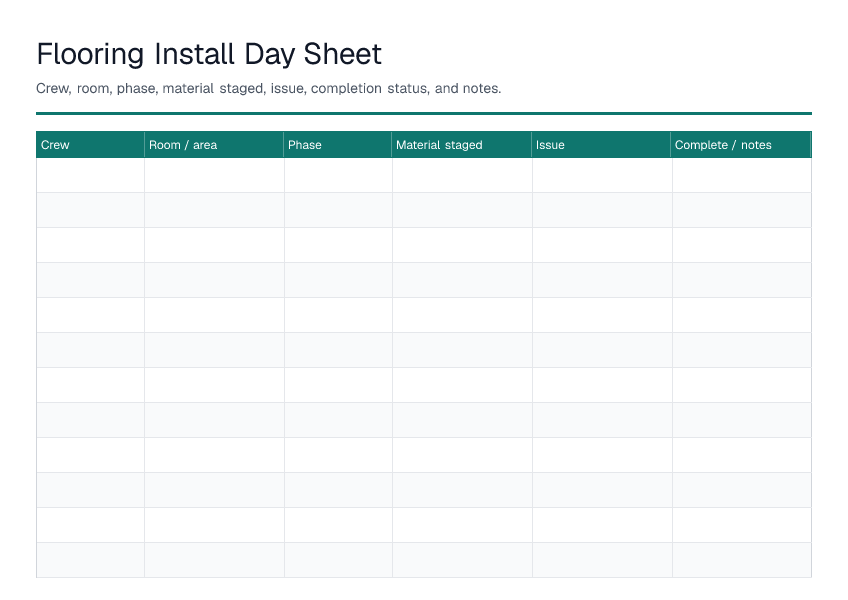This screenshot has width=848, height=600.
Task: Select the Complete / notes column header
Action: click(741, 144)
